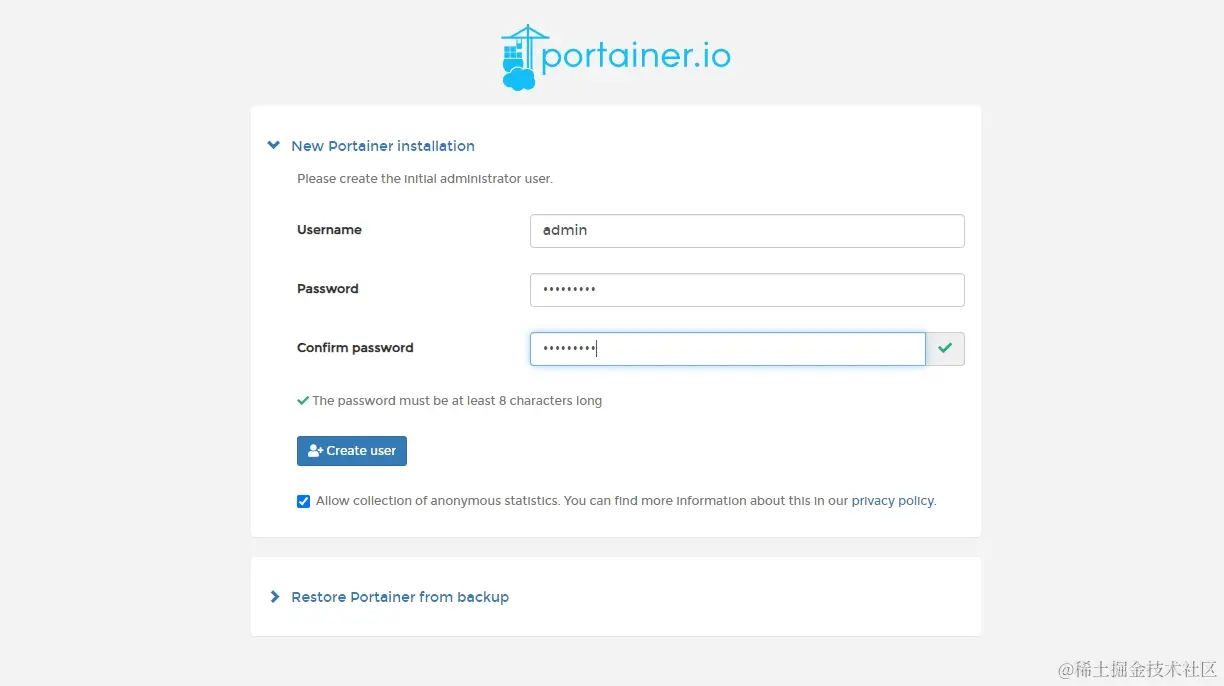Create the admin user
This screenshot has width=1224, height=686.
pyautogui.click(x=352, y=451)
